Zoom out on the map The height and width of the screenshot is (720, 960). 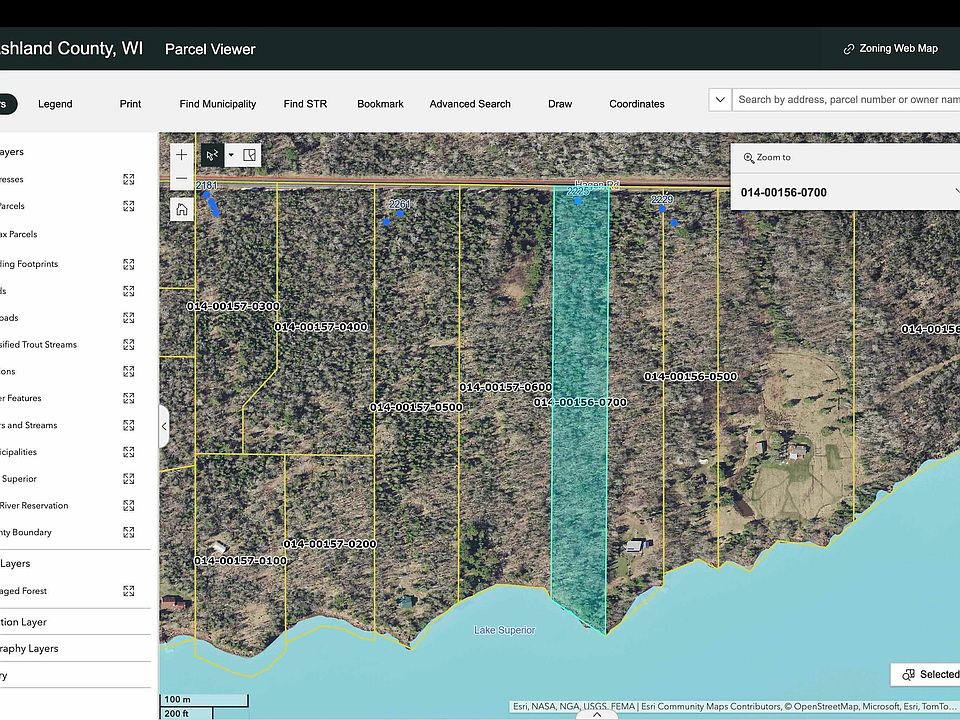[181, 179]
